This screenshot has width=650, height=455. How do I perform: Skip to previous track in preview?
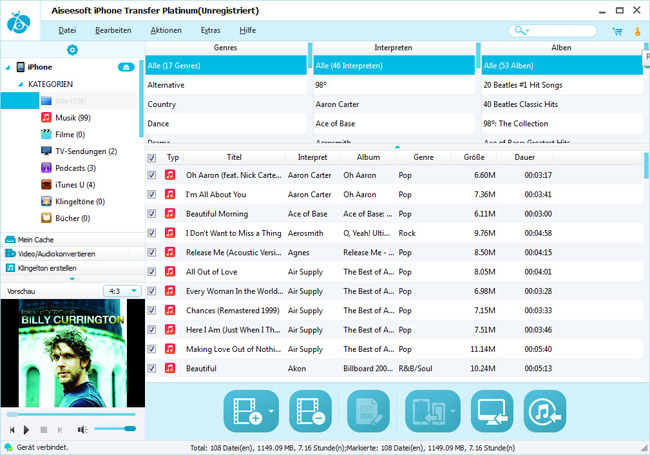pyautogui.click(x=12, y=430)
